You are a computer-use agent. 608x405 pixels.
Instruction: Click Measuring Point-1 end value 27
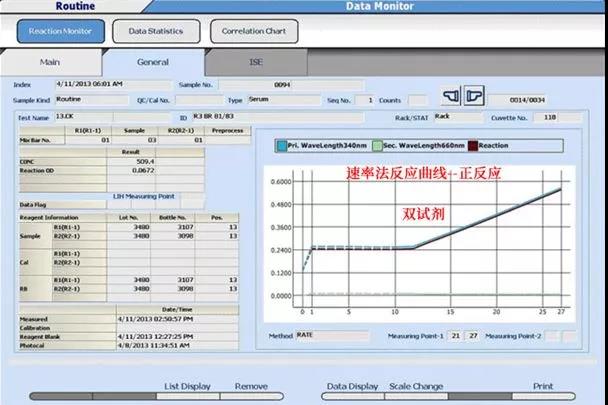point(473,336)
